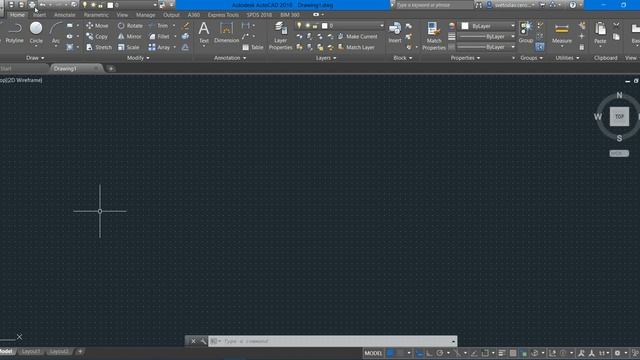
Task: Toggle lineweight display in status bar
Action: pyautogui.click(x=502, y=353)
